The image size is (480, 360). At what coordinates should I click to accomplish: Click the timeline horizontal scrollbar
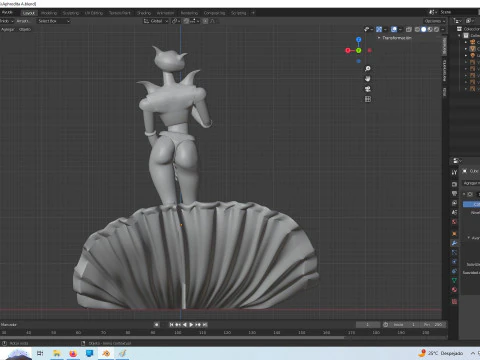(x=172, y=338)
